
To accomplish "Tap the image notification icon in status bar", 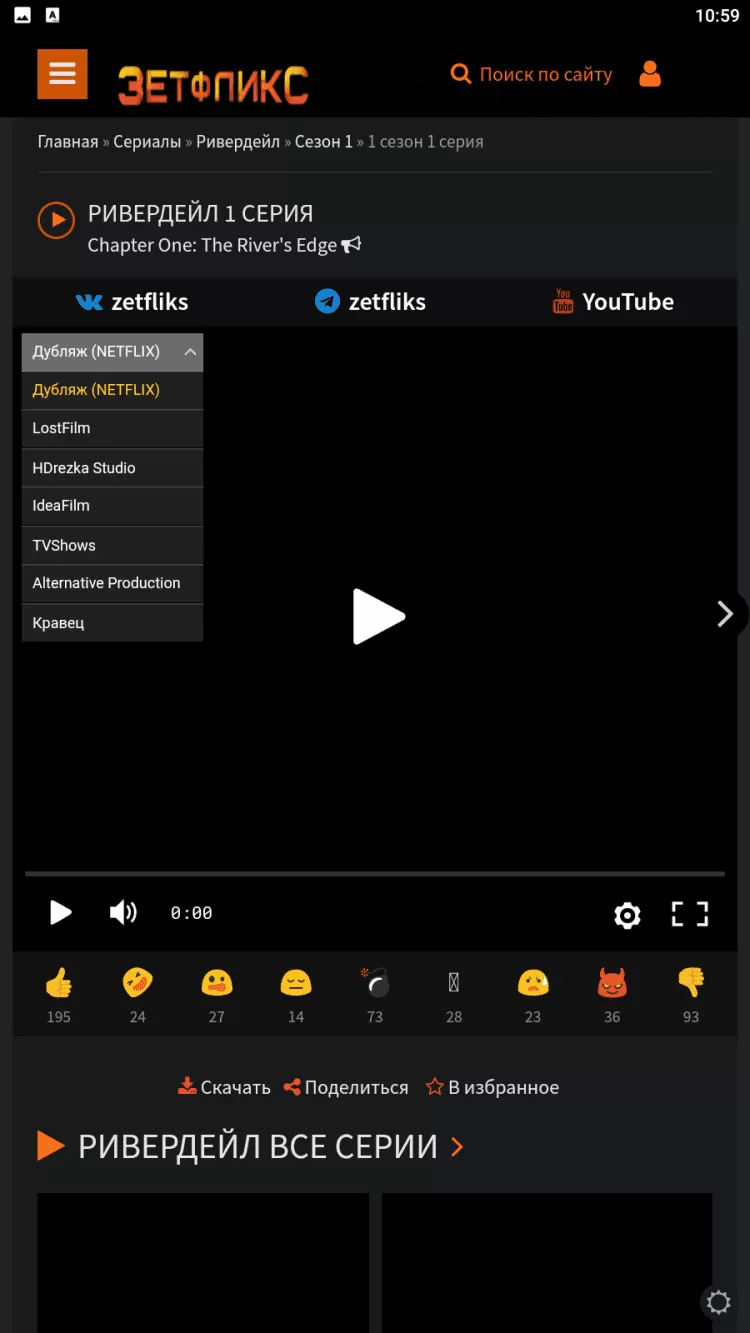I will pyautogui.click(x=22, y=15).
